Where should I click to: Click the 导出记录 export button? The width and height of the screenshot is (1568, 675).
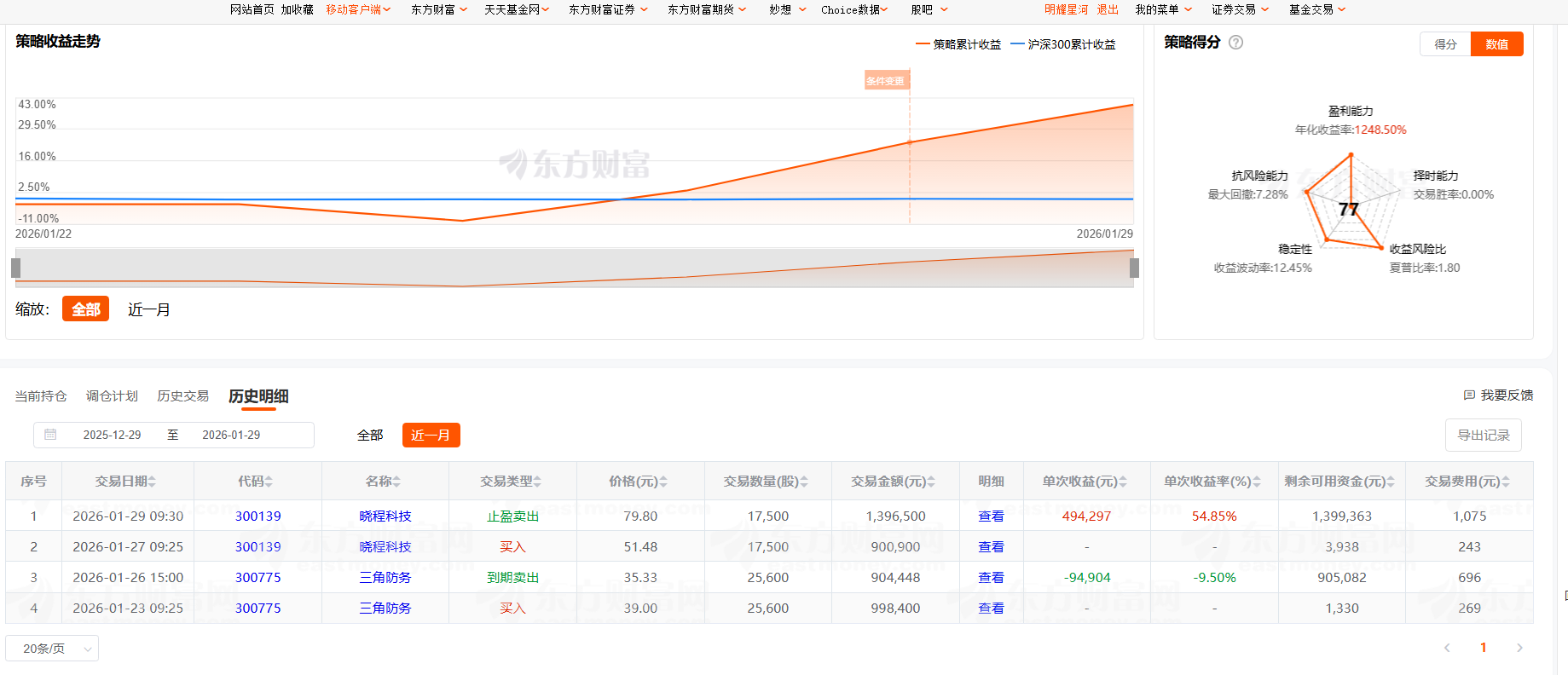tap(1484, 436)
